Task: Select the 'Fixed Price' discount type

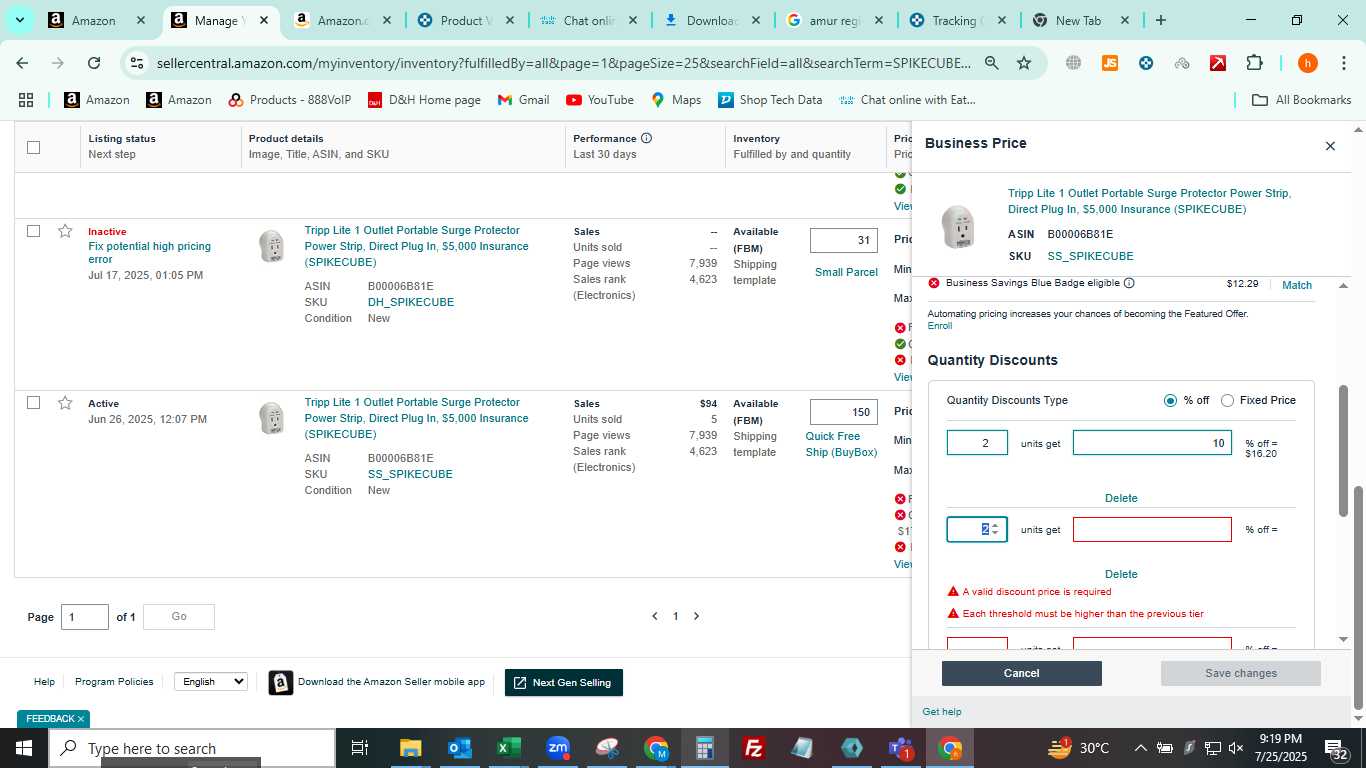Action: point(1227,400)
